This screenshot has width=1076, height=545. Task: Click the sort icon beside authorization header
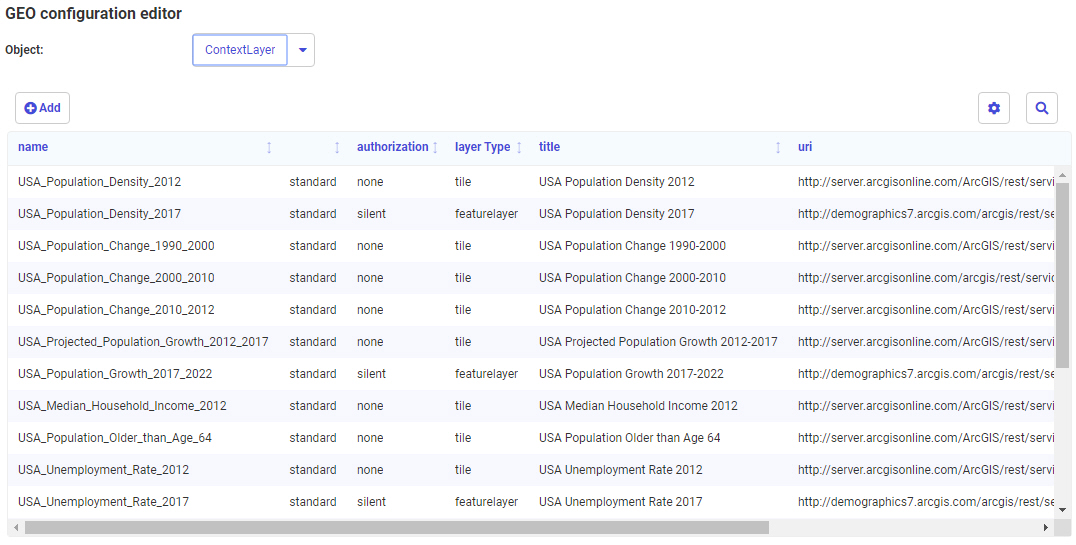pyautogui.click(x=435, y=148)
